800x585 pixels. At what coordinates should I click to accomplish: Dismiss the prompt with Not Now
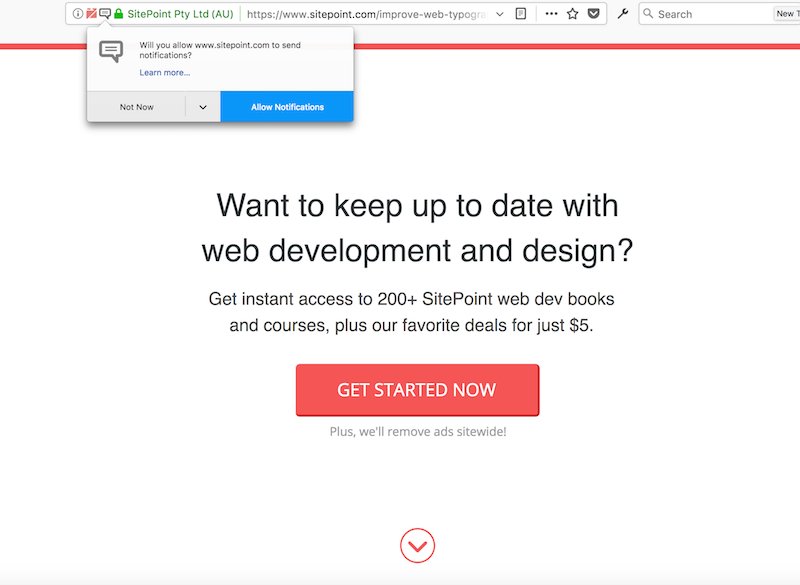[137, 105]
